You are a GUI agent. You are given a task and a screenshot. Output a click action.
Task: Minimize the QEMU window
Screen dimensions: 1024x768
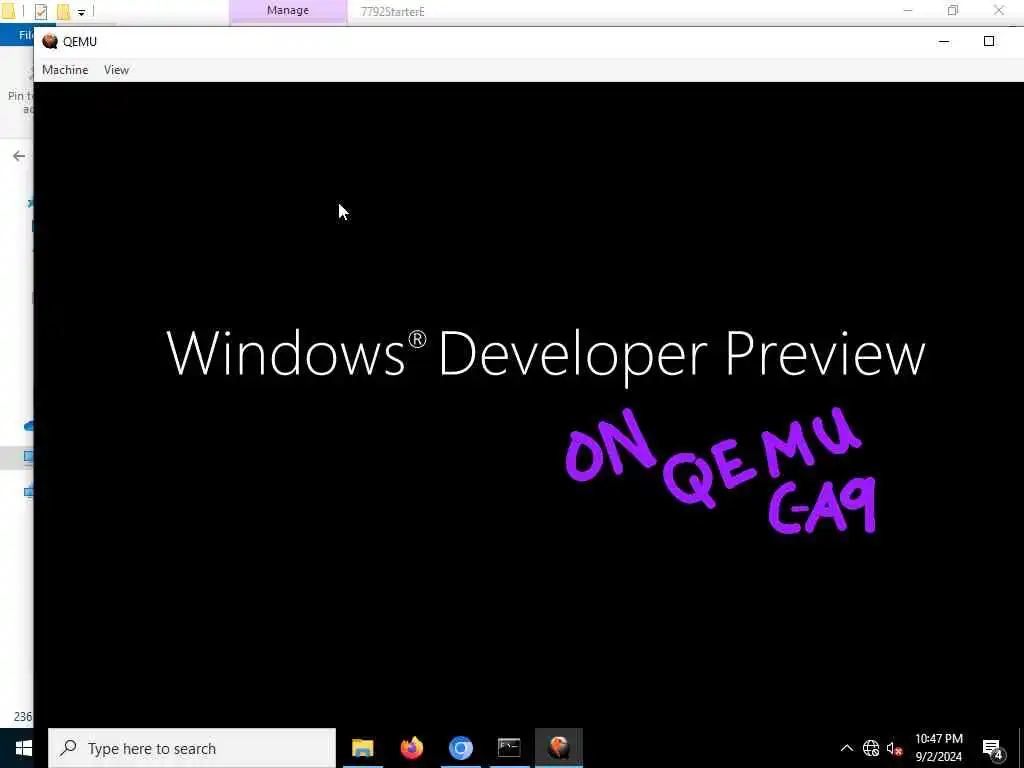944,41
